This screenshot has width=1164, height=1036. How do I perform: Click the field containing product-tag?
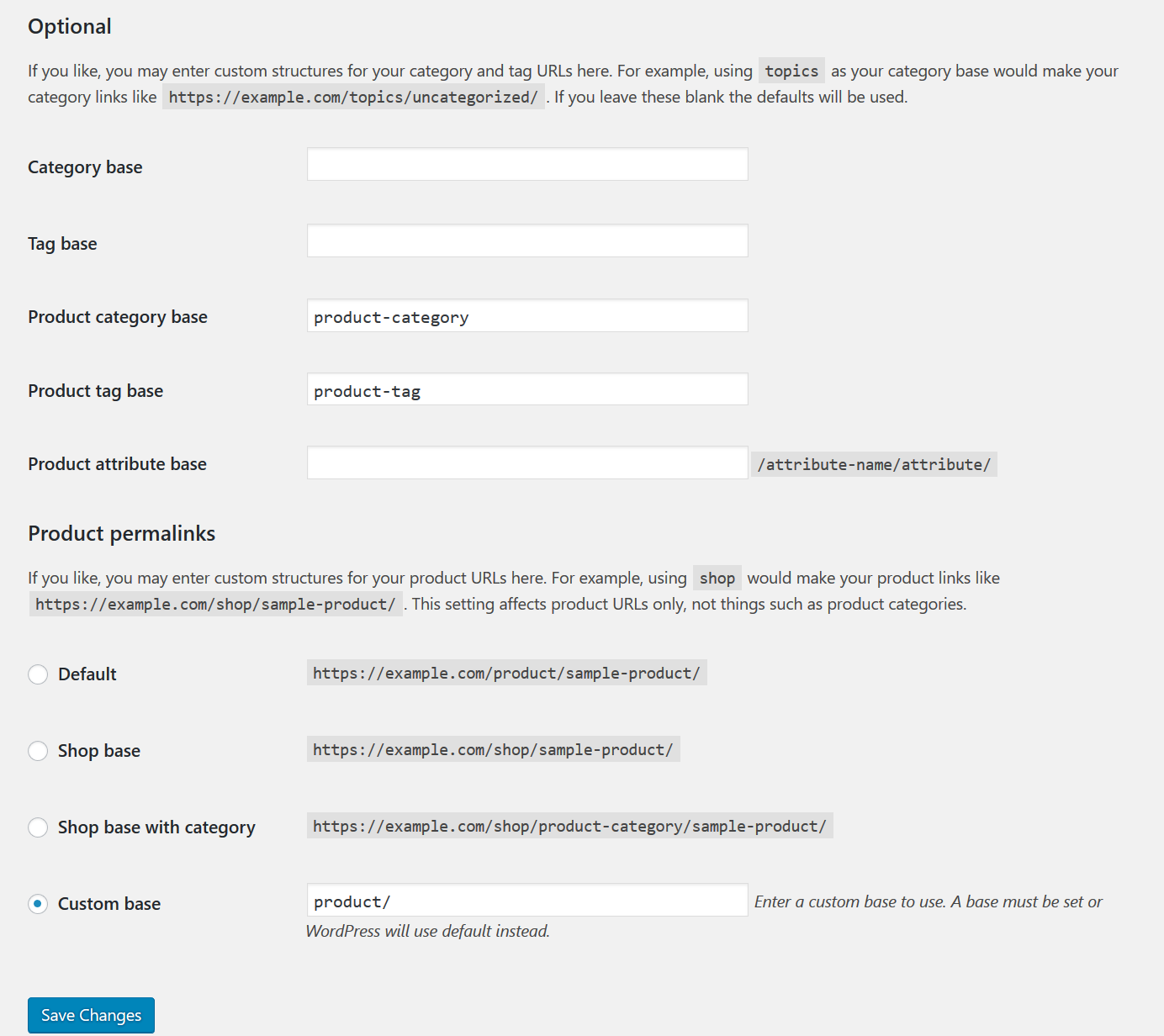click(x=526, y=390)
